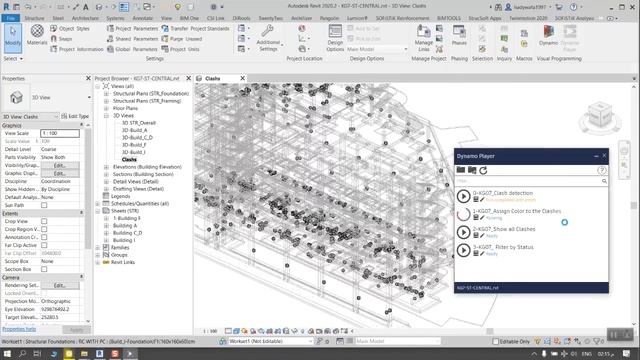Select the Modify tool
This screenshot has width=640, height=360.
coord(13,38)
